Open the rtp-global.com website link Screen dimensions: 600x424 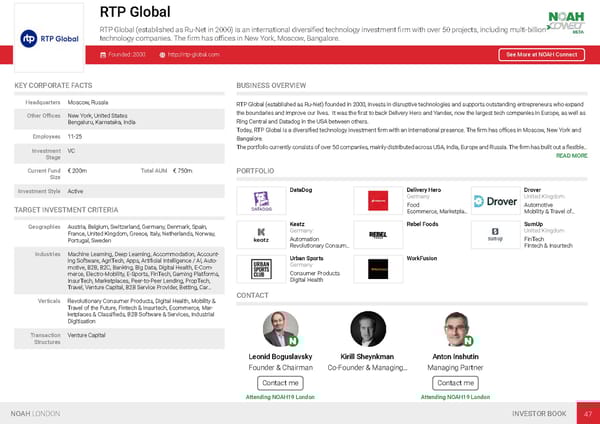click(x=194, y=54)
